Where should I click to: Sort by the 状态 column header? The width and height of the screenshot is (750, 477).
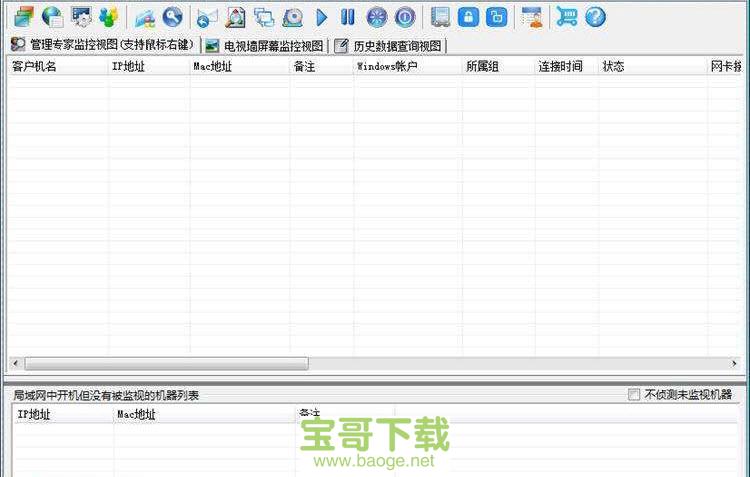click(x=653, y=67)
